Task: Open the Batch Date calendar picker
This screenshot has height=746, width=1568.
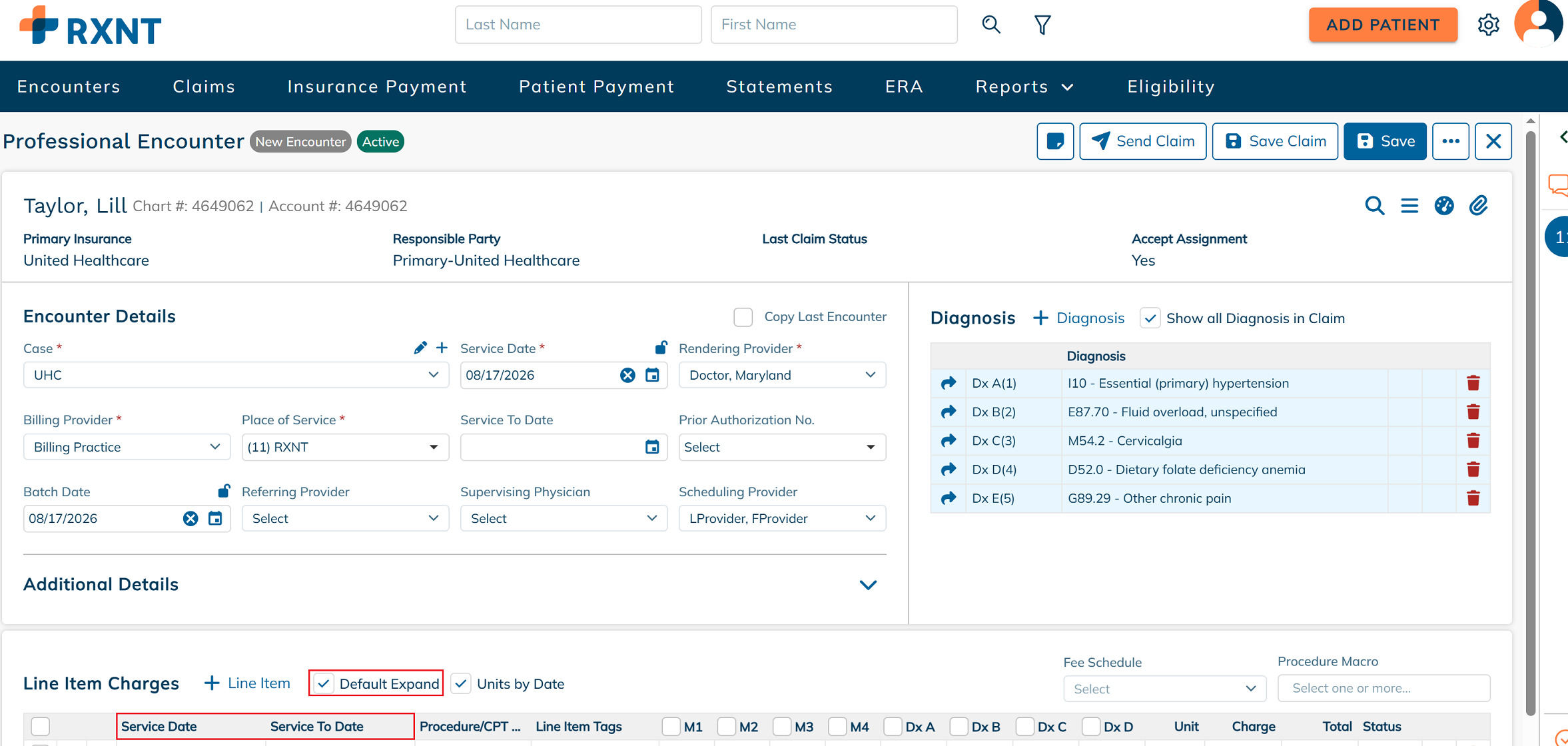Action: click(x=215, y=518)
